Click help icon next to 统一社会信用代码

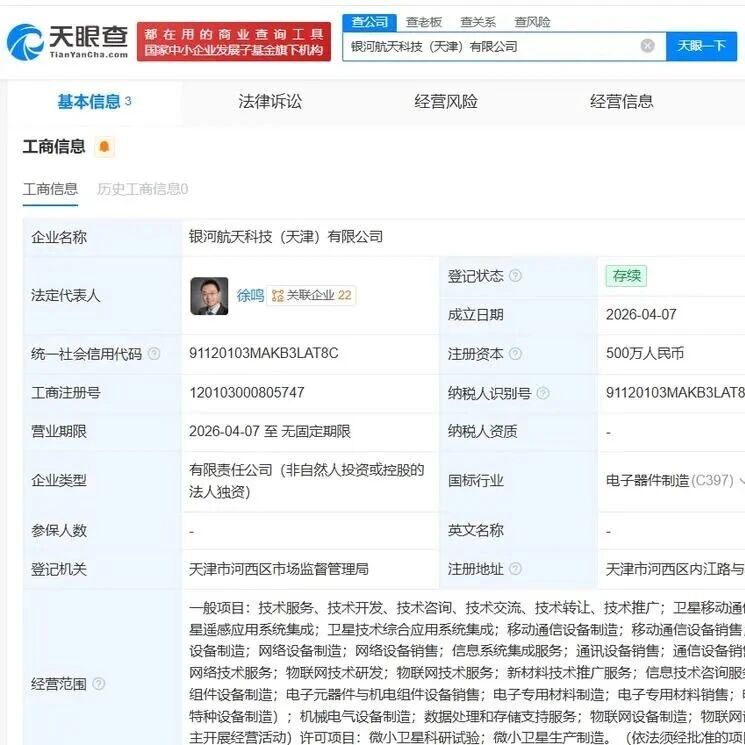click(x=154, y=354)
